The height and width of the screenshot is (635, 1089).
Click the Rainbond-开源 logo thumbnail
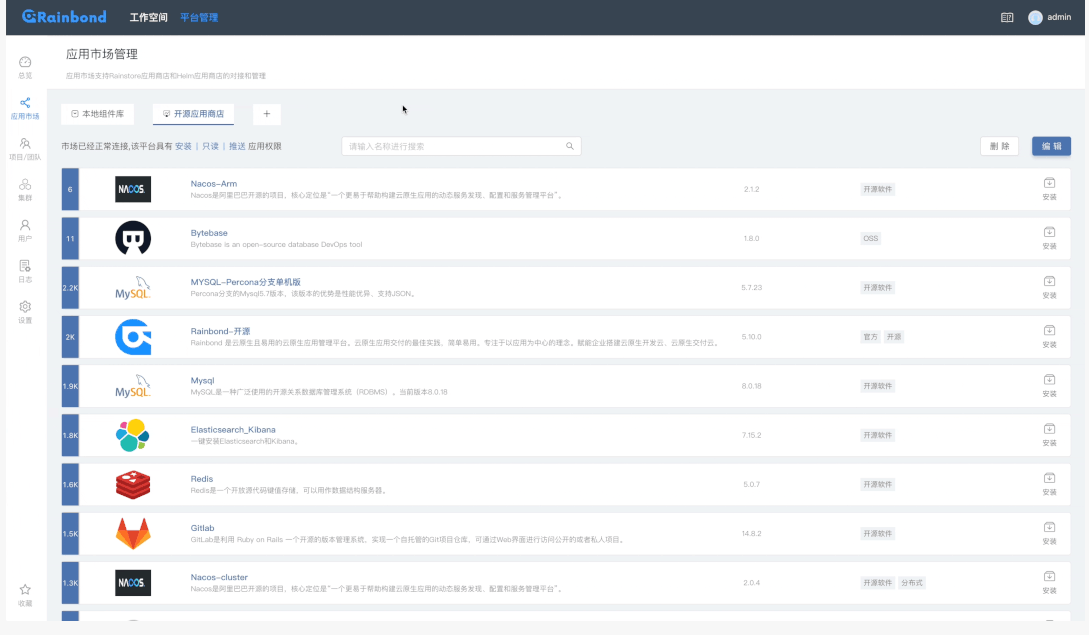click(133, 337)
